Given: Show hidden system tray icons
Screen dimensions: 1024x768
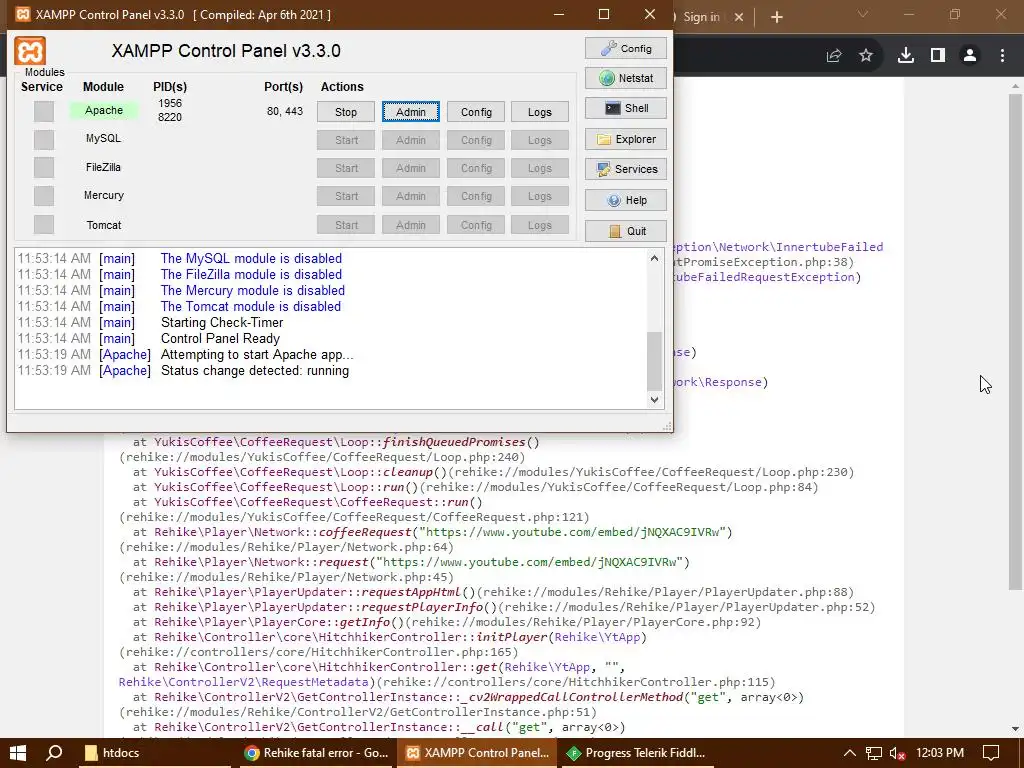Looking at the screenshot, I should coord(849,753).
